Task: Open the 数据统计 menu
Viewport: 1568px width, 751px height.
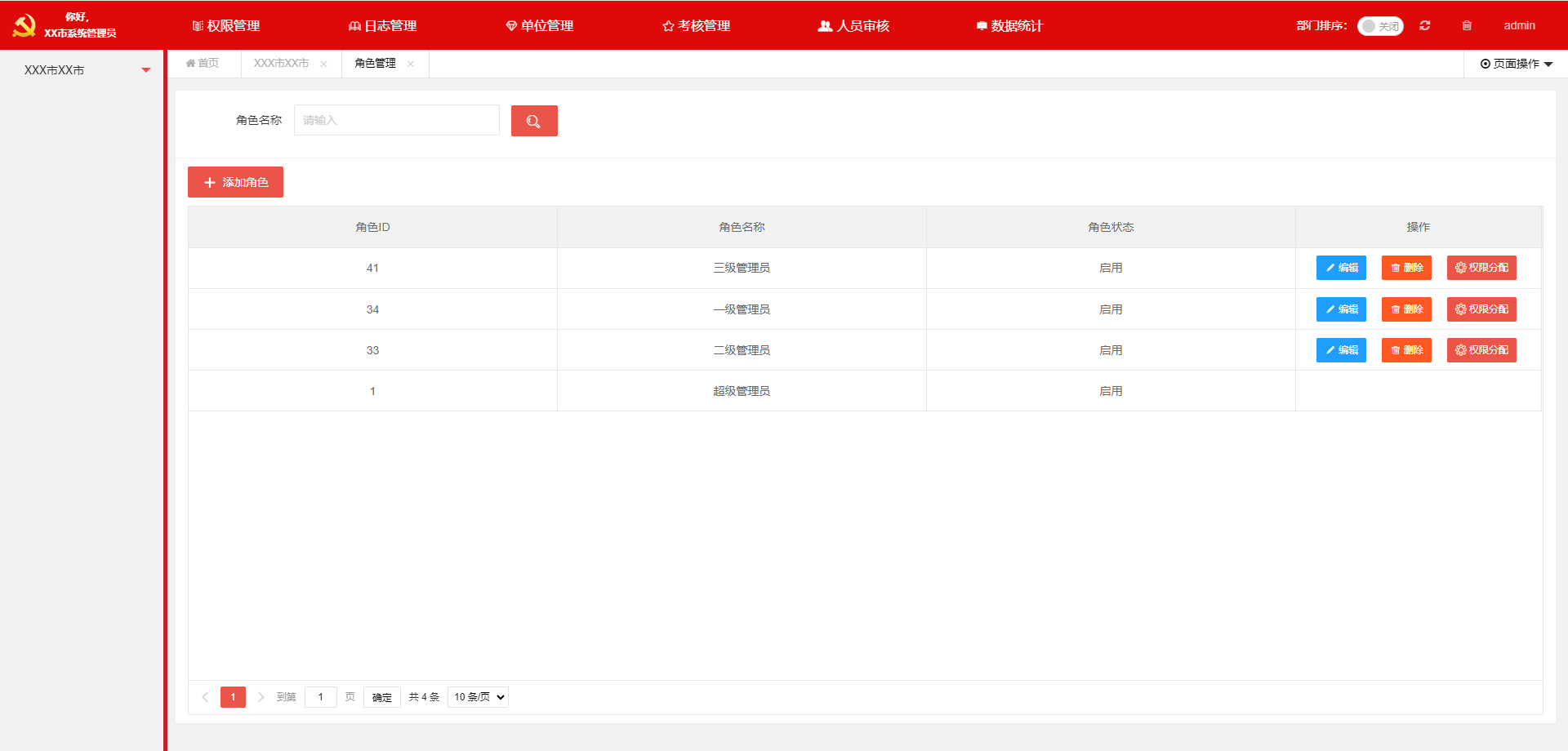Action: tap(1009, 25)
